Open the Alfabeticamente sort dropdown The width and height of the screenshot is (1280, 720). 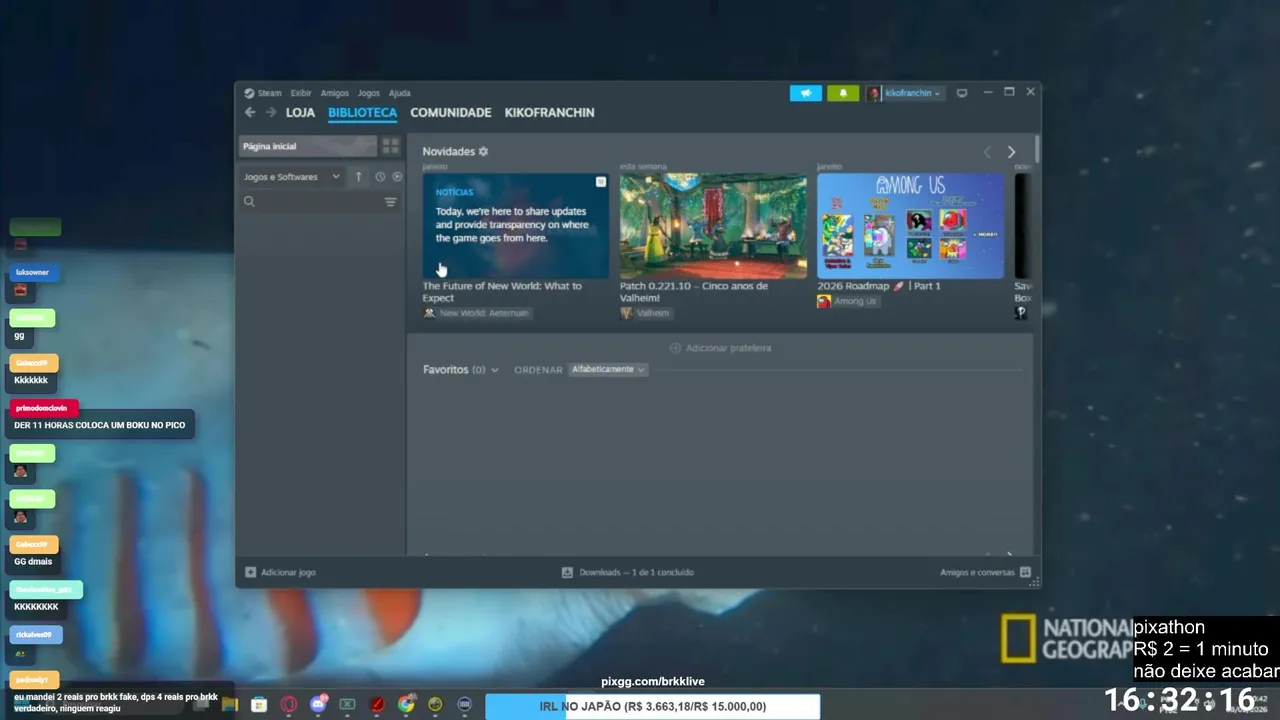tap(608, 370)
